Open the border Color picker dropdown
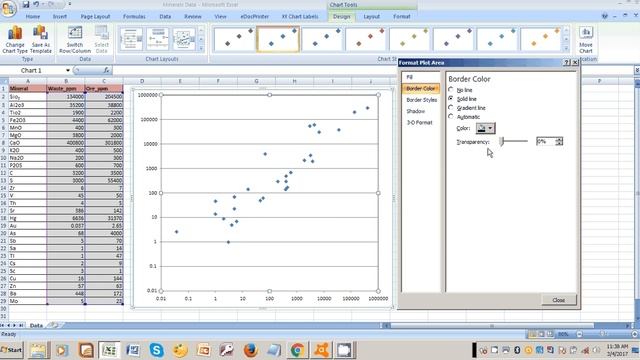 click(485, 128)
